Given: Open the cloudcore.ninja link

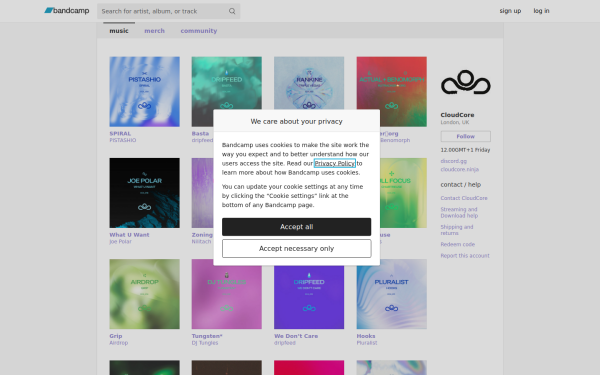Looking at the screenshot, I should click(x=460, y=169).
